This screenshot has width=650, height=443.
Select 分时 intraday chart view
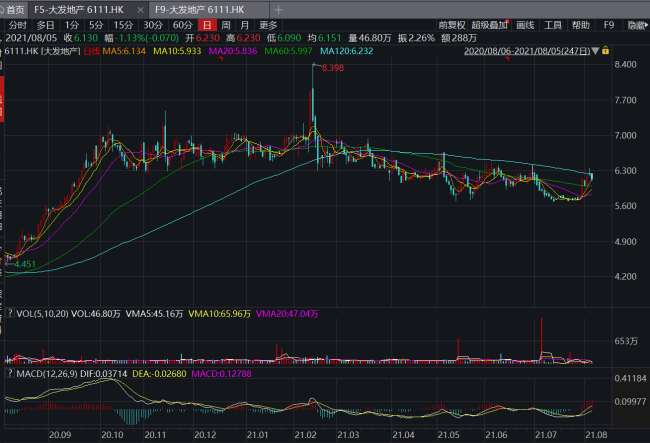point(17,25)
